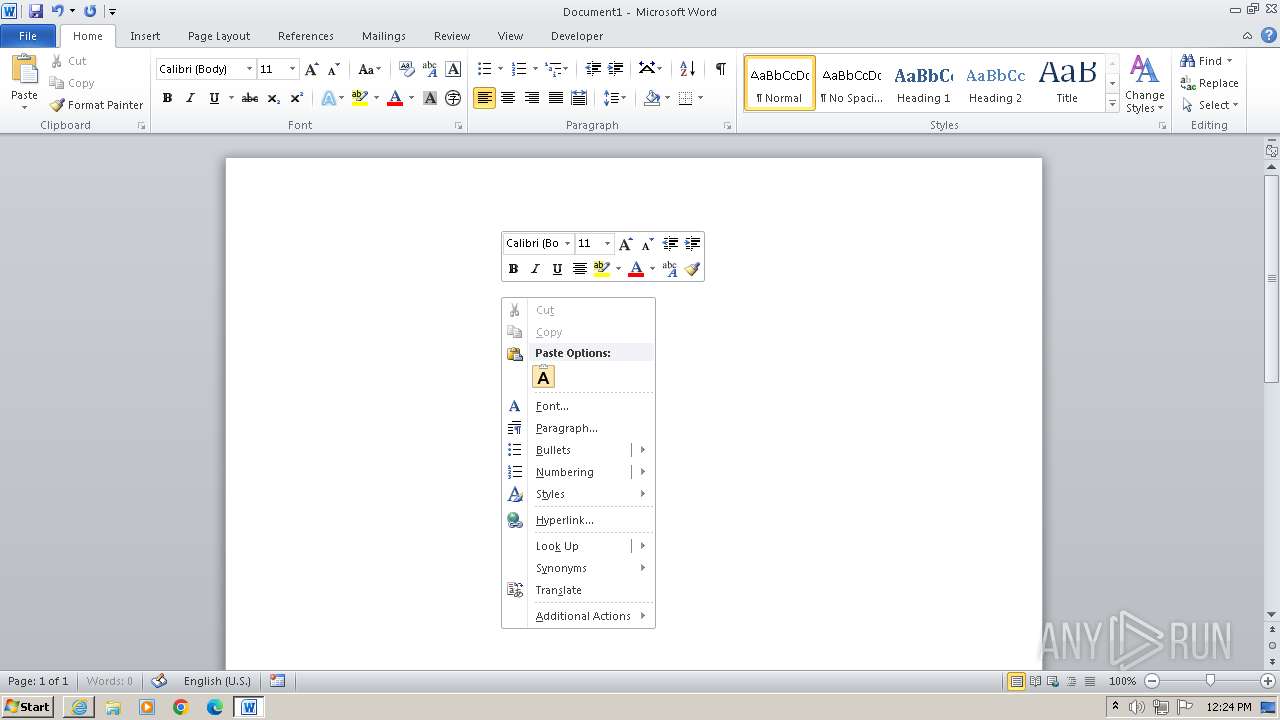This screenshot has height=720, width=1280.
Task: Toggle Align Text Right in ribbon
Action: tap(531, 98)
